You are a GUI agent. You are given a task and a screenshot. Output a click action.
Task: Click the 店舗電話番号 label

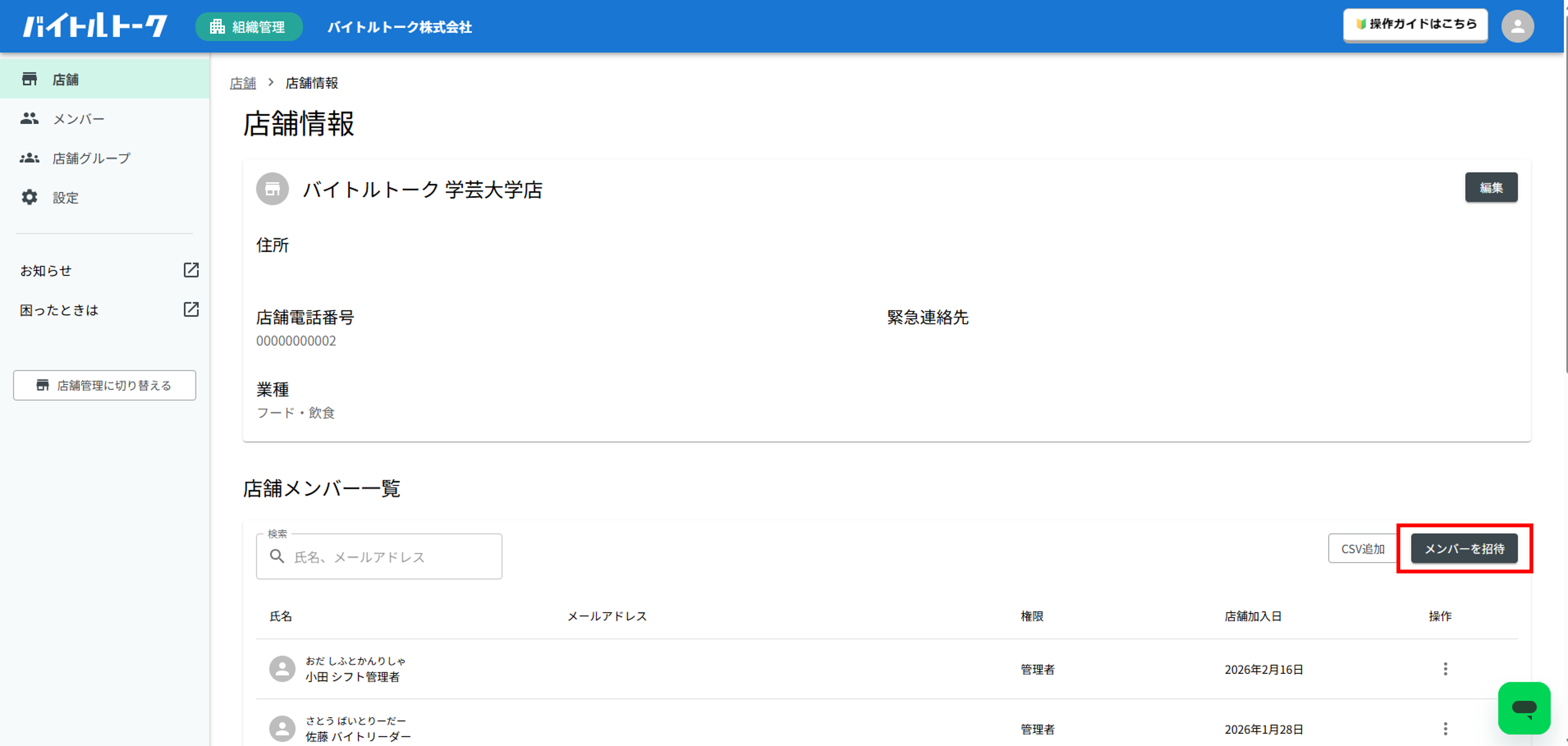click(305, 318)
